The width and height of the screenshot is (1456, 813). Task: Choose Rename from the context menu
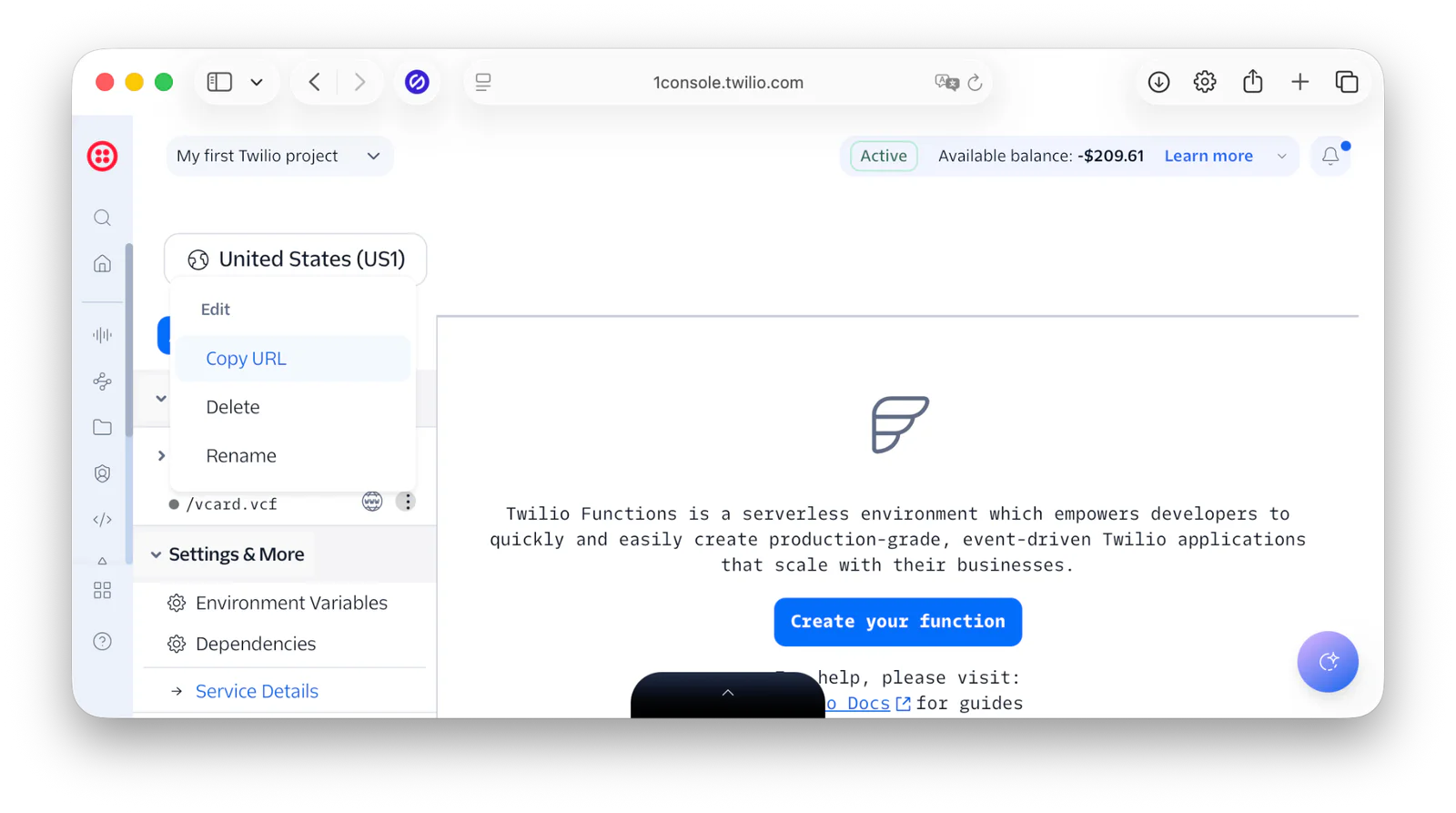294,455
